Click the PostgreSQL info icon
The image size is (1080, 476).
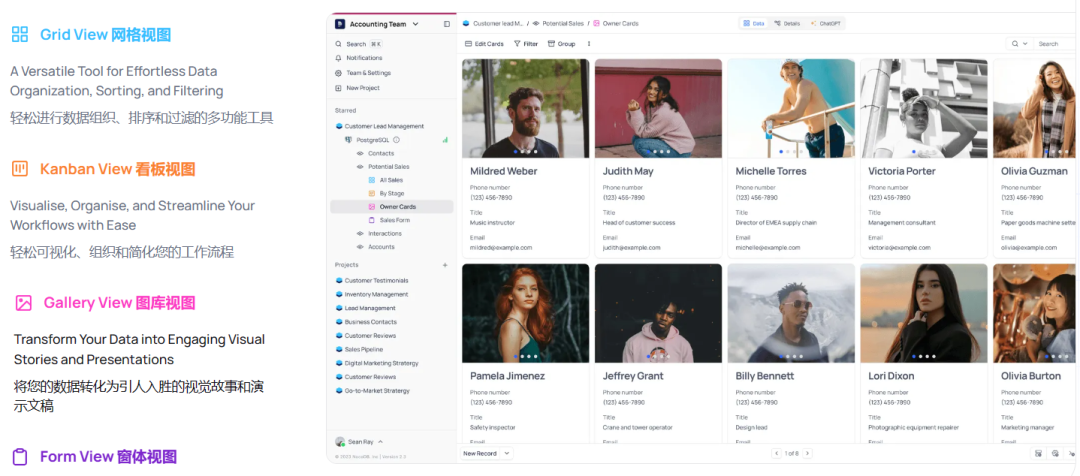pos(396,140)
